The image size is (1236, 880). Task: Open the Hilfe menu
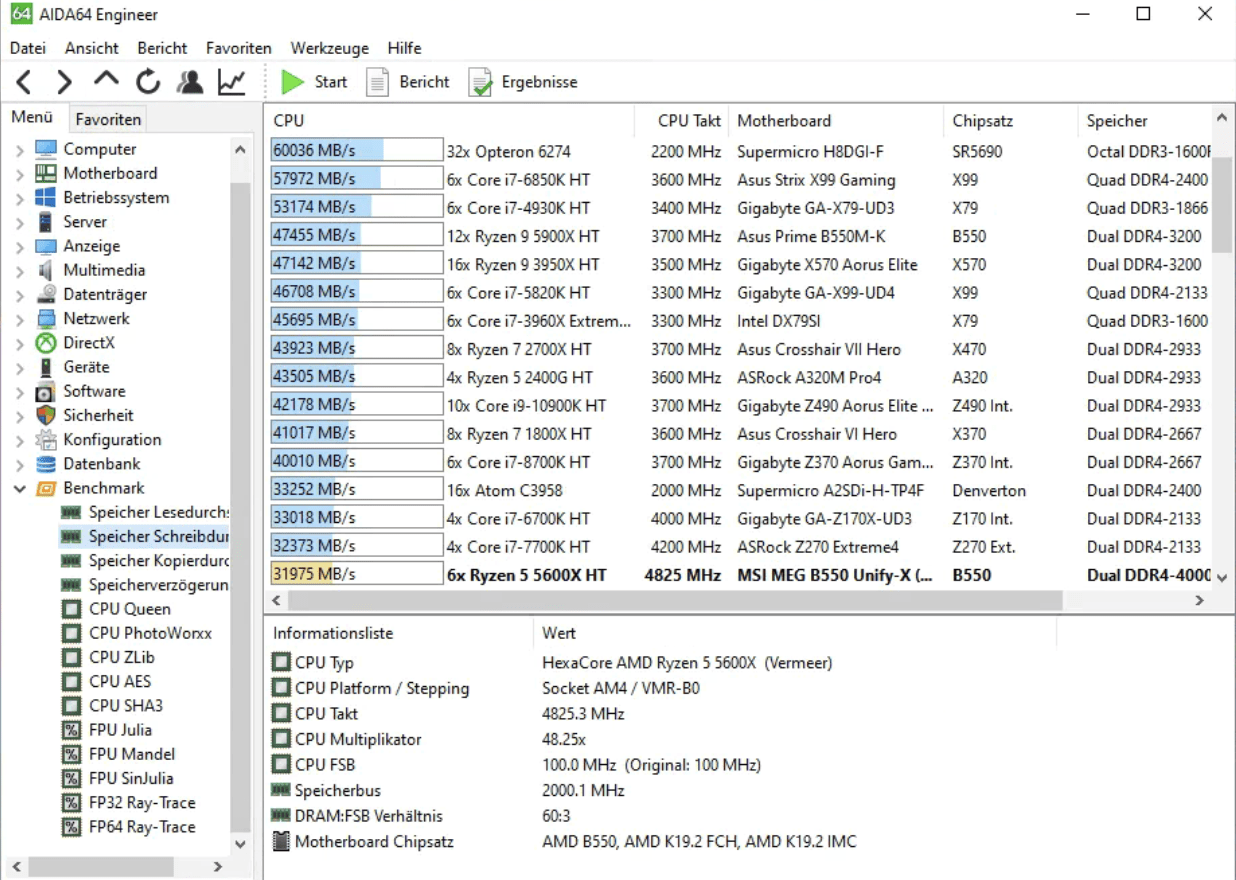404,48
